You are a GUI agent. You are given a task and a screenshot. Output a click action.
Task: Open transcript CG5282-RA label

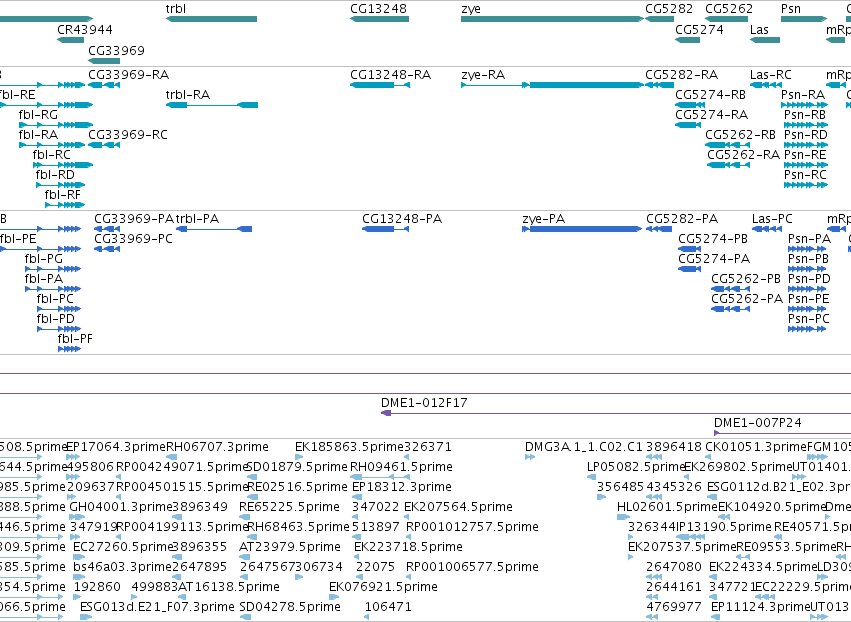point(681,74)
